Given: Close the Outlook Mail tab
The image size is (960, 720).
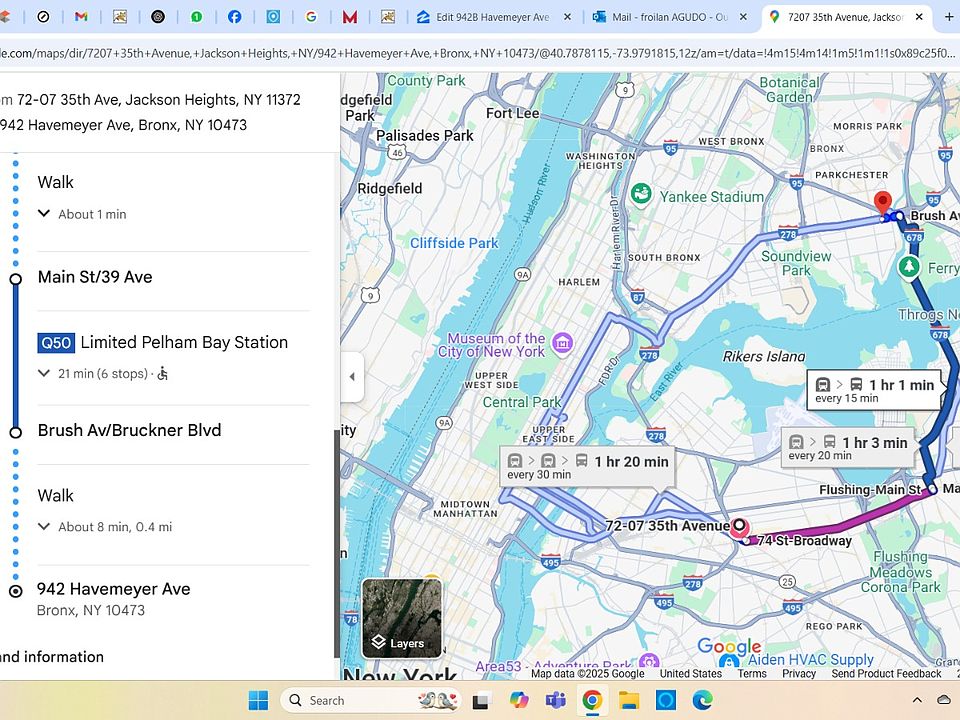Looking at the screenshot, I should [743, 17].
